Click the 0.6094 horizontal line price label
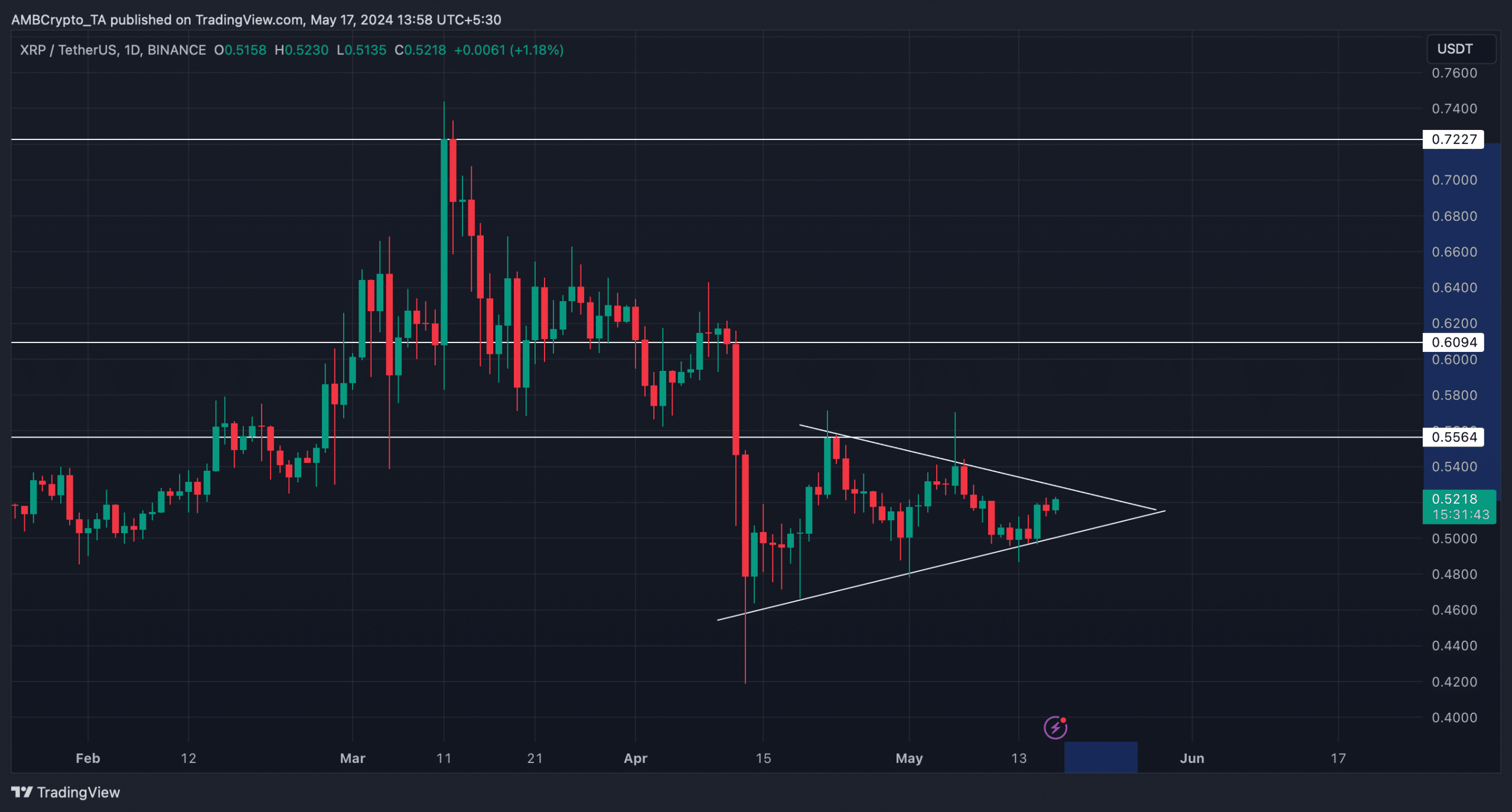Image resolution: width=1512 pixels, height=812 pixels. point(1454,342)
